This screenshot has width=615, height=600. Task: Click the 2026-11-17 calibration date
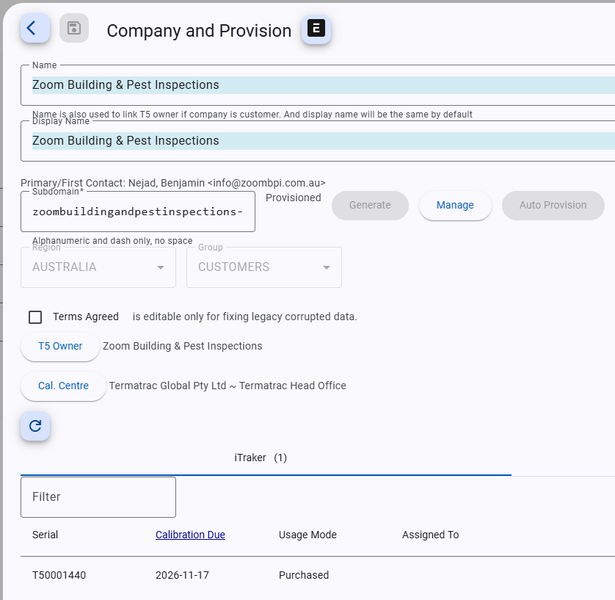(182, 575)
